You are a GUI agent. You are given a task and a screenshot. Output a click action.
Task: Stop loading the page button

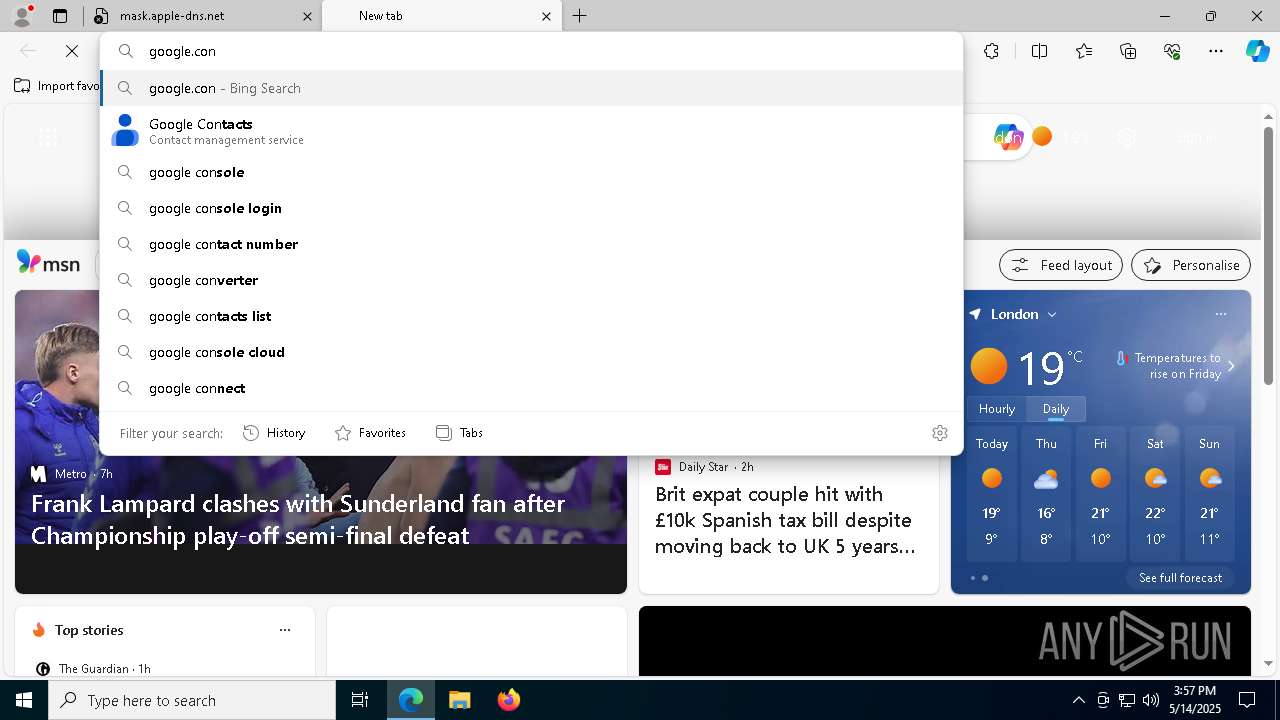point(72,51)
